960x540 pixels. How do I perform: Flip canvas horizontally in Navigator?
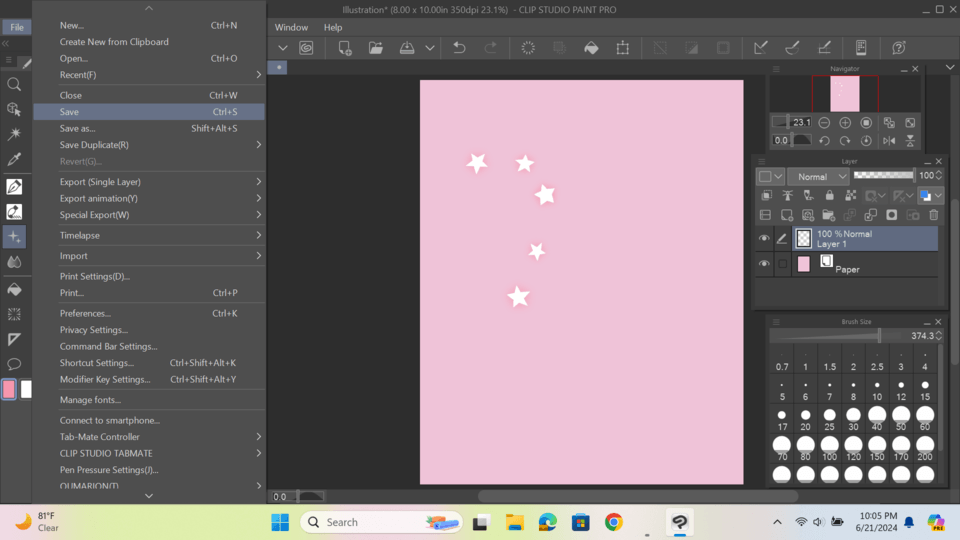(x=889, y=141)
